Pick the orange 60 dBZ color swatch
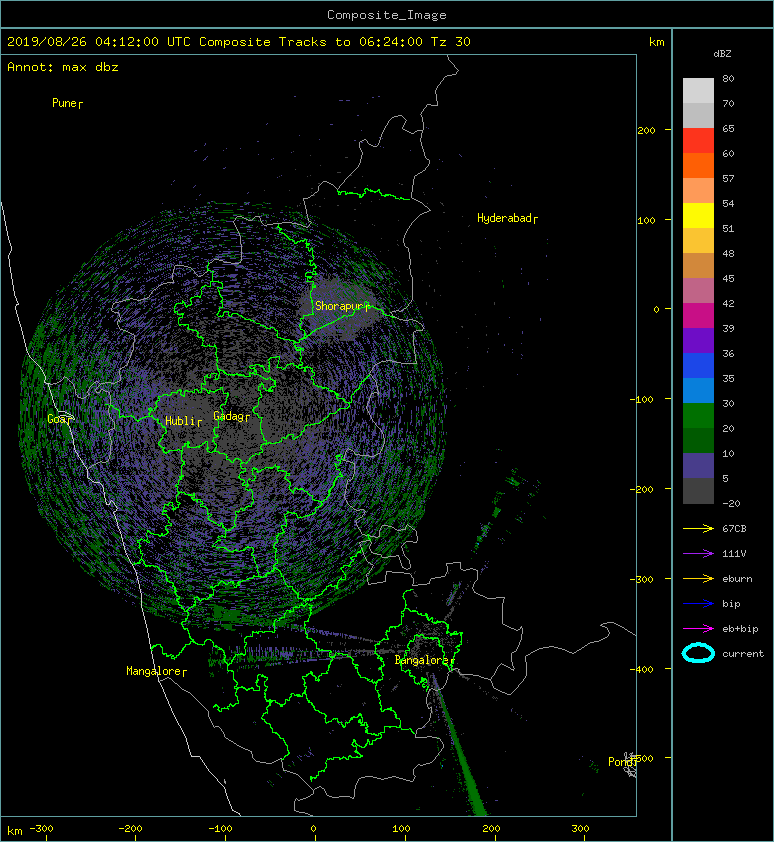Screen dimensions: 774x842 pyautogui.click(x=698, y=166)
